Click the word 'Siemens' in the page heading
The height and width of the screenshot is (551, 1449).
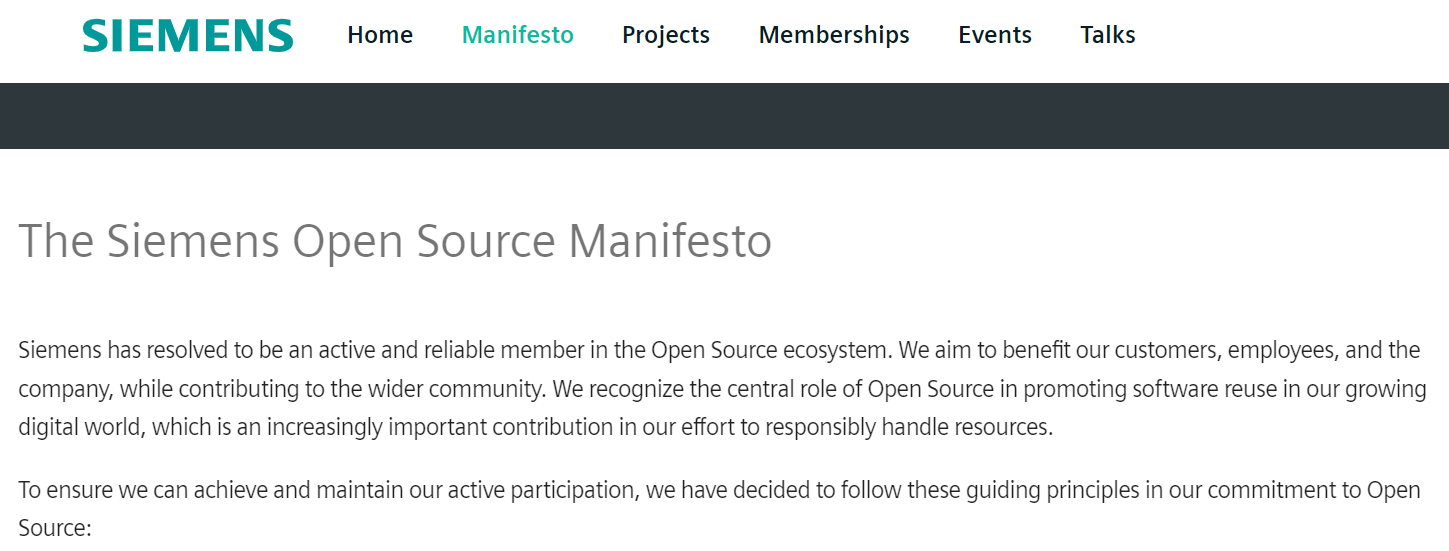tap(192, 241)
